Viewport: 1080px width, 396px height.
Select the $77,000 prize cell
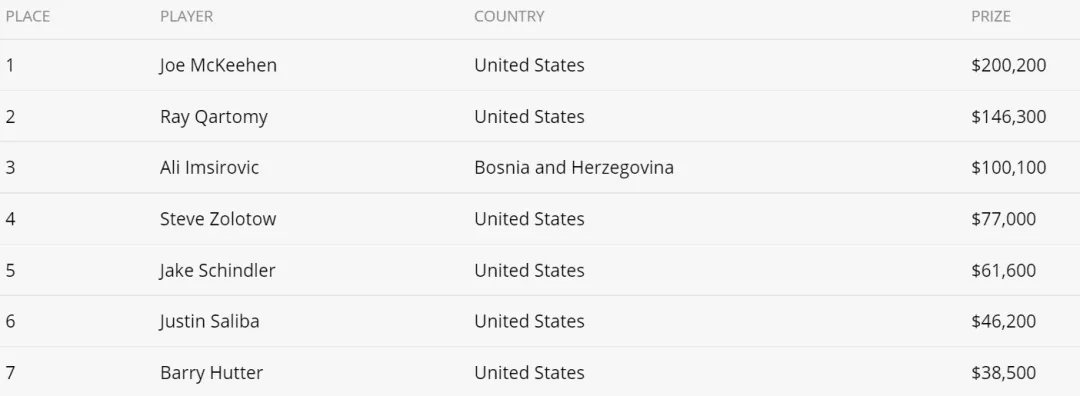pyautogui.click(x=1004, y=219)
